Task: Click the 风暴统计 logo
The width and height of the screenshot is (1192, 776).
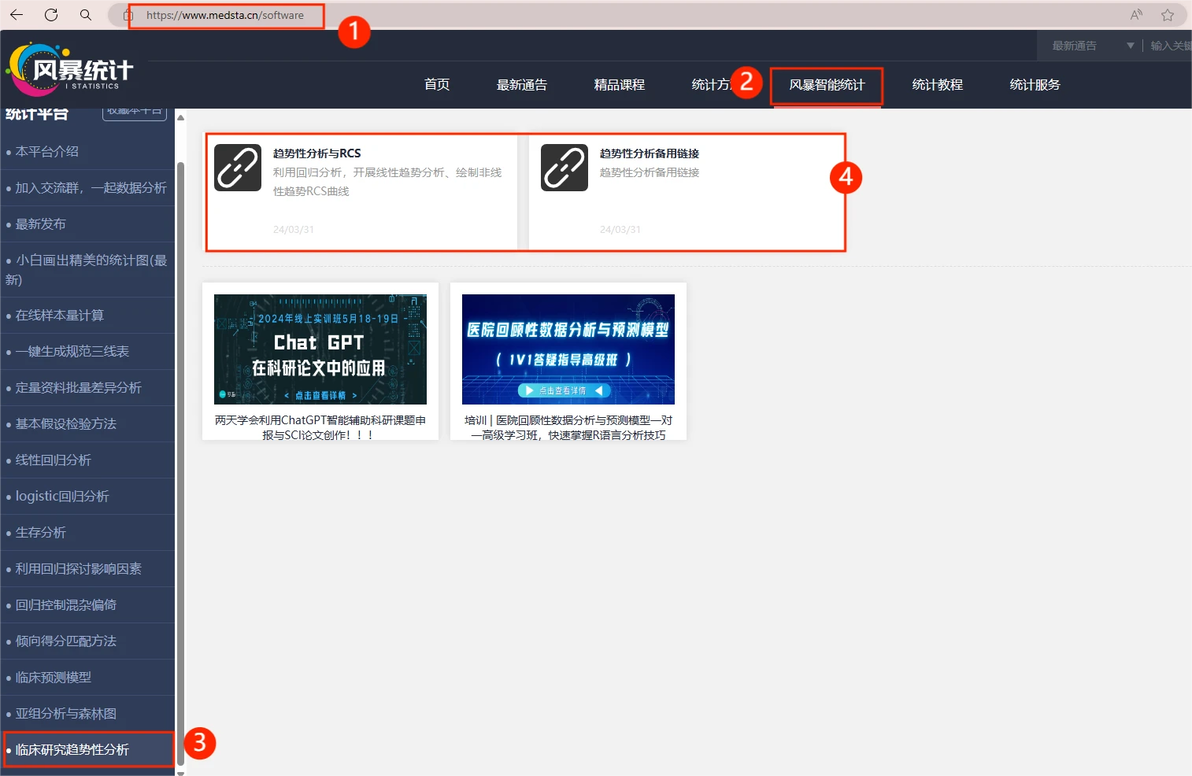Action: coord(69,70)
